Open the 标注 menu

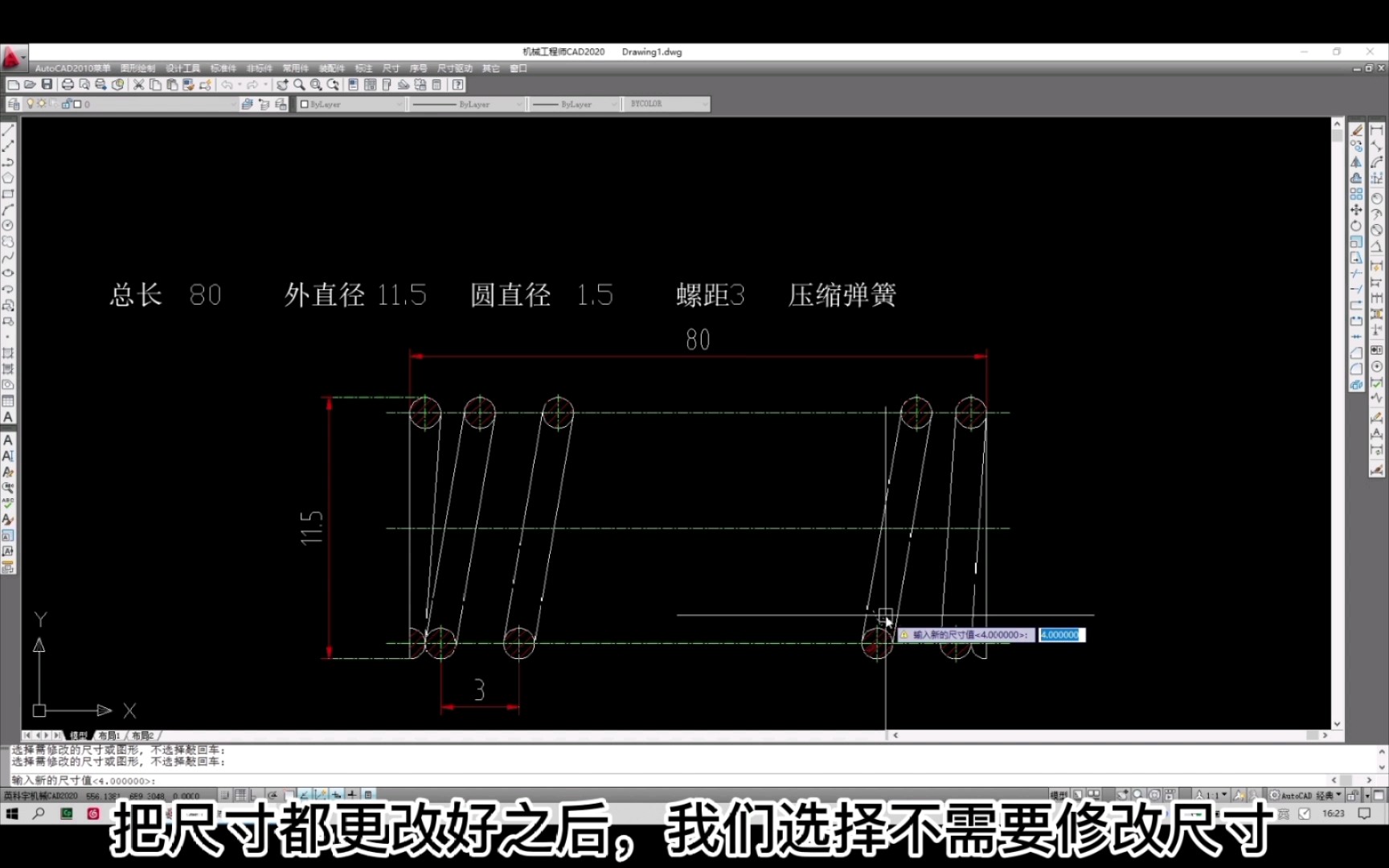point(363,68)
